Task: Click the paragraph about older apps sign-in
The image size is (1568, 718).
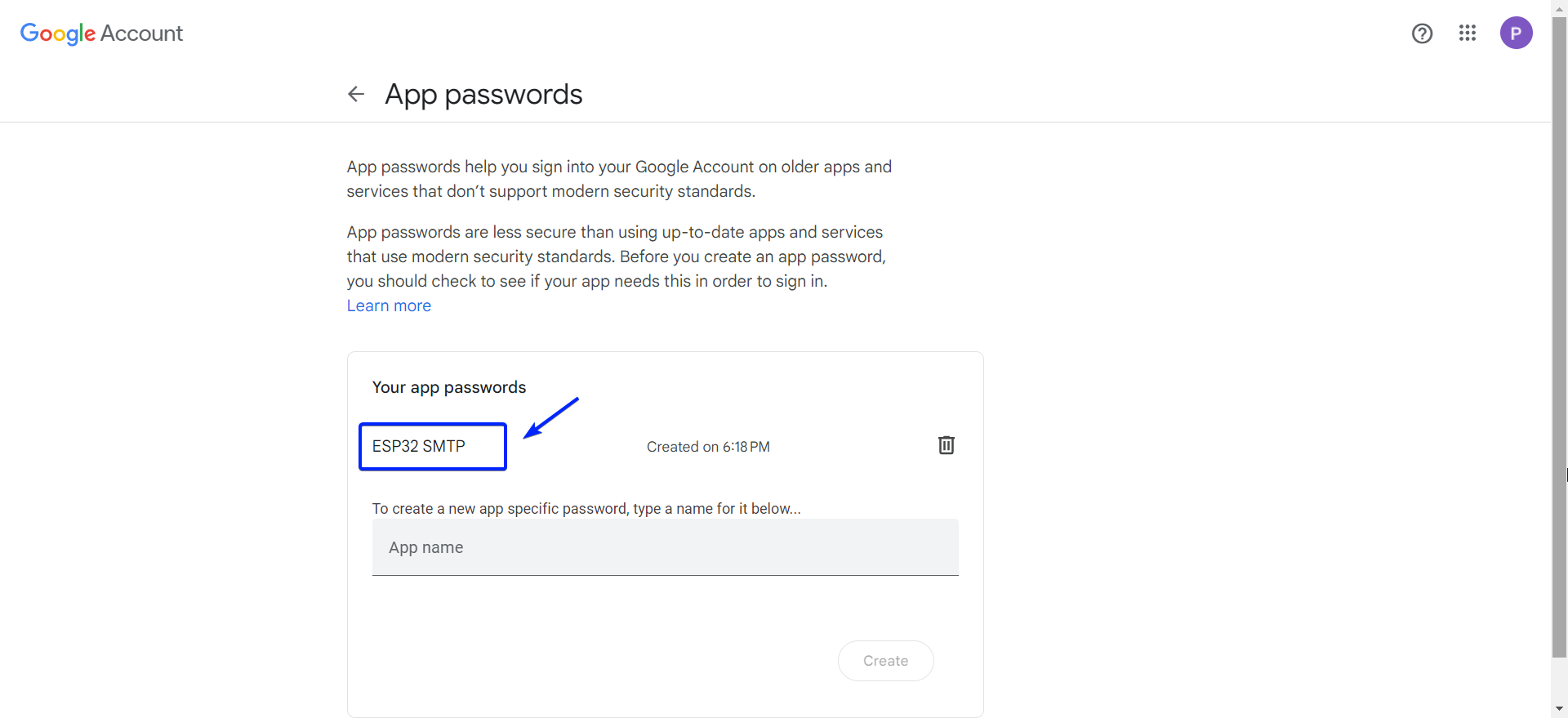Action: tap(619, 179)
